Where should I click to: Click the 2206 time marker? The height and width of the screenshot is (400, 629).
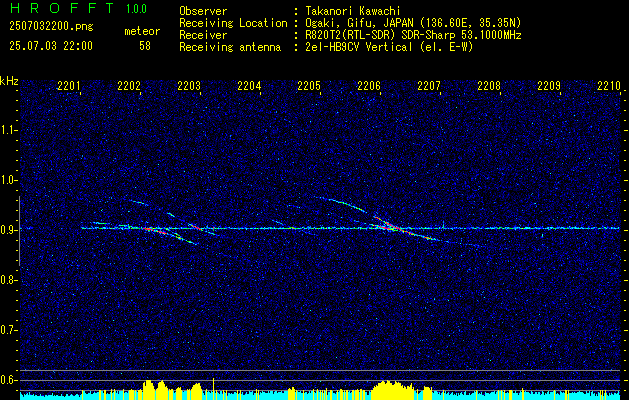[x=369, y=85]
